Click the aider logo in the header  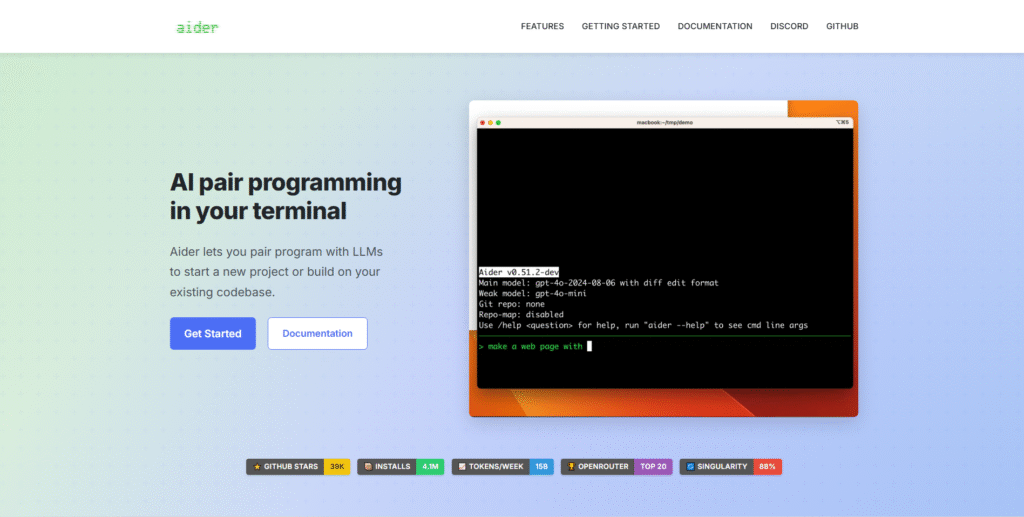(197, 27)
